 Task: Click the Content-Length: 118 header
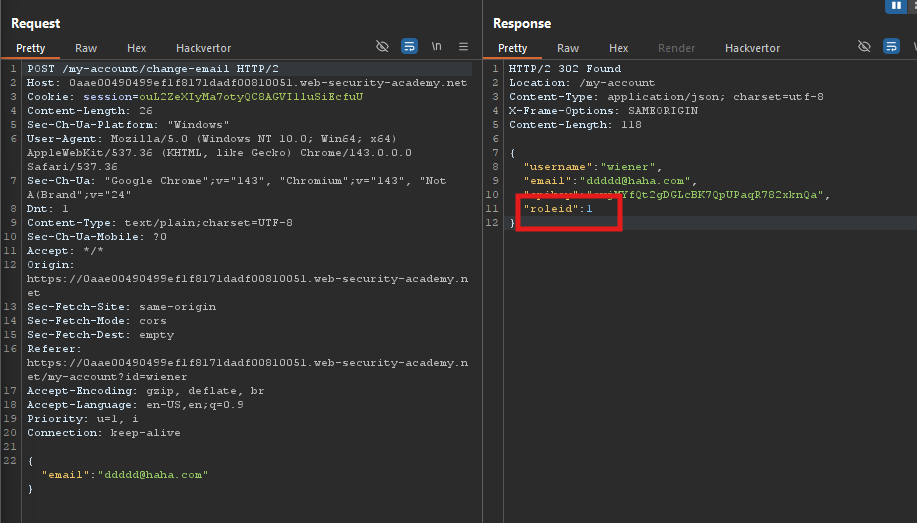pyautogui.click(x=575, y=125)
